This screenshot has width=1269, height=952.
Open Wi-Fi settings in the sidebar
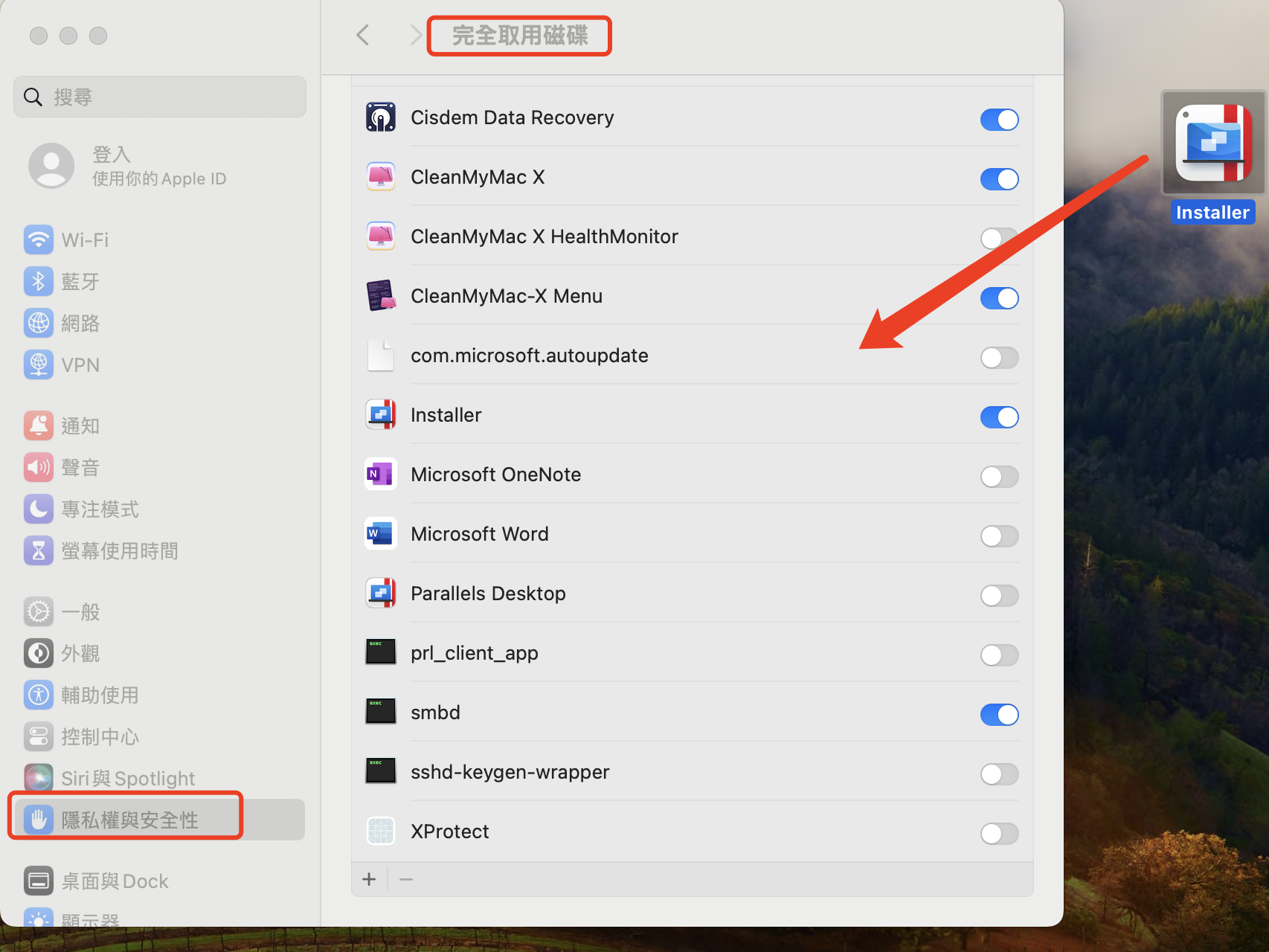click(x=85, y=240)
